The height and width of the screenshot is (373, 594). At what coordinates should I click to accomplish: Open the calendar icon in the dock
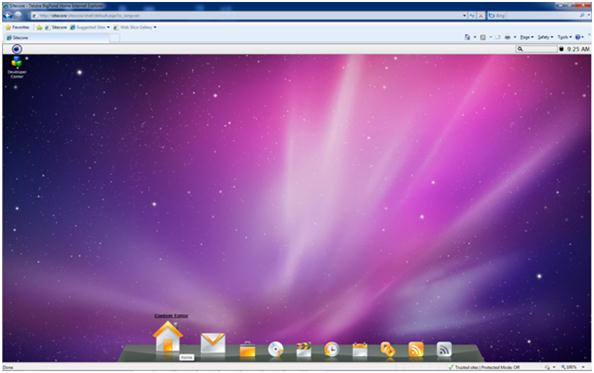pyautogui.click(x=360, y=349)
